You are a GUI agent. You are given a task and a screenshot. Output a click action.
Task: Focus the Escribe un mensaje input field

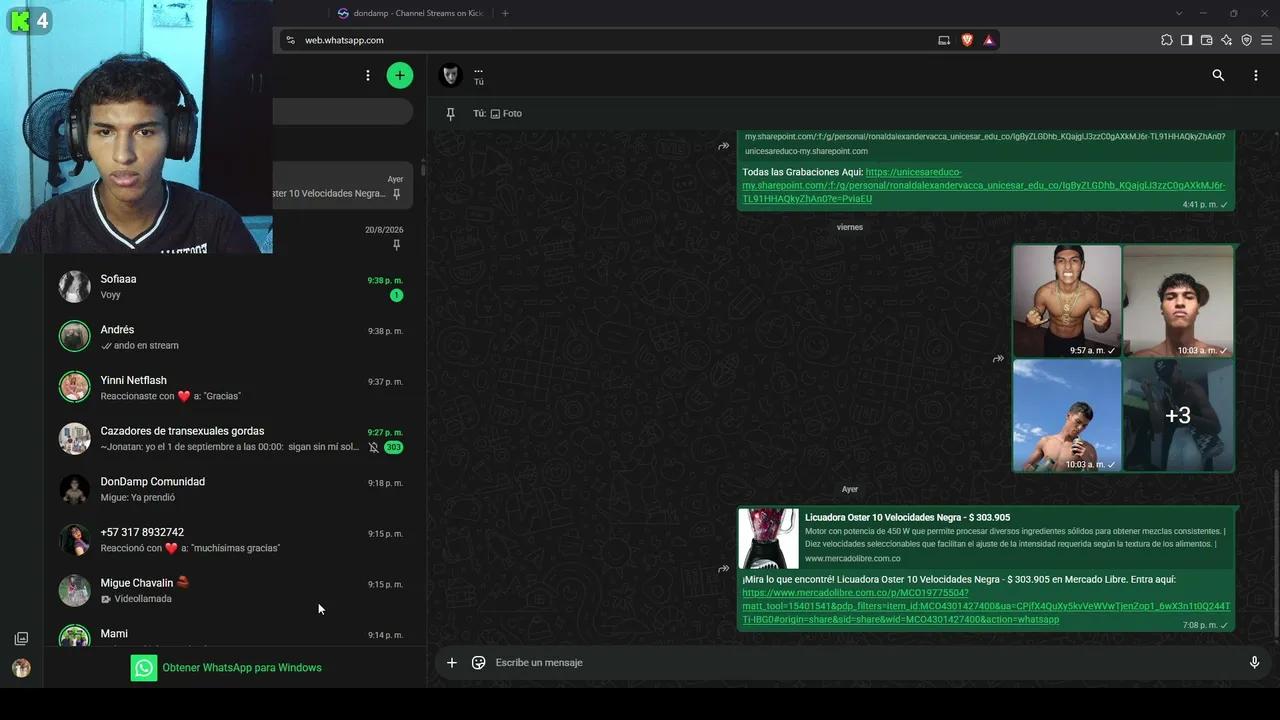pos(865,662)
